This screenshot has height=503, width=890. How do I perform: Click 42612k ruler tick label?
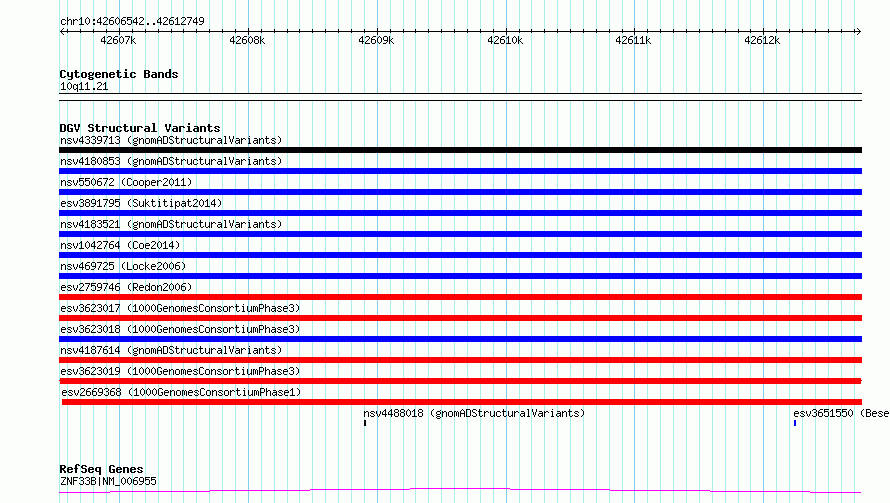coord(762,40)
